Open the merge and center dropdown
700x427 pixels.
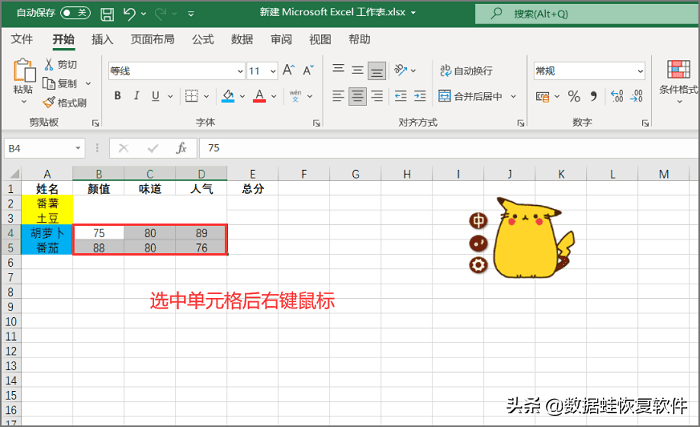[513, 96]
